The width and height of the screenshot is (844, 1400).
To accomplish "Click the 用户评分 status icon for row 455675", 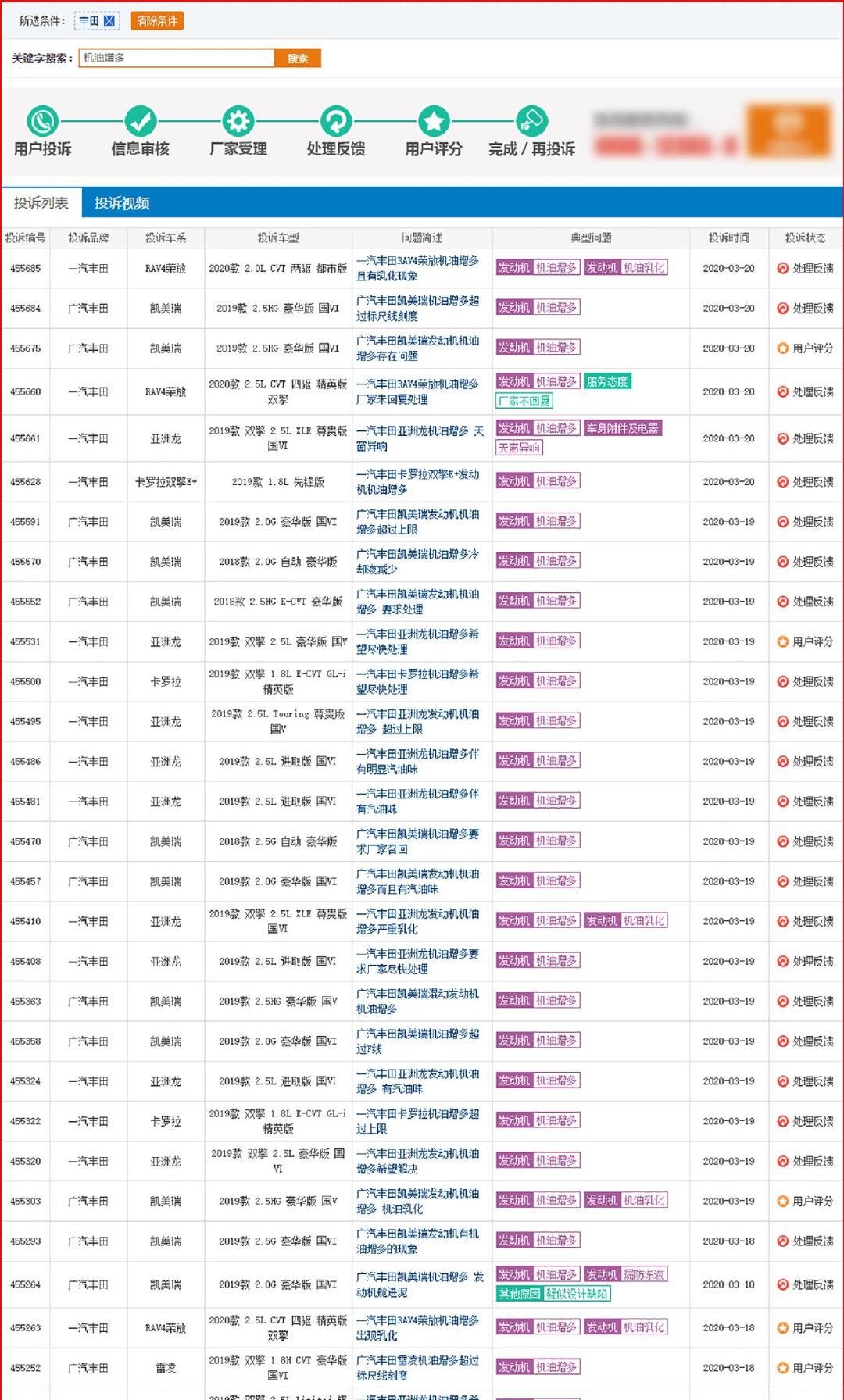I will click(782, 348).
